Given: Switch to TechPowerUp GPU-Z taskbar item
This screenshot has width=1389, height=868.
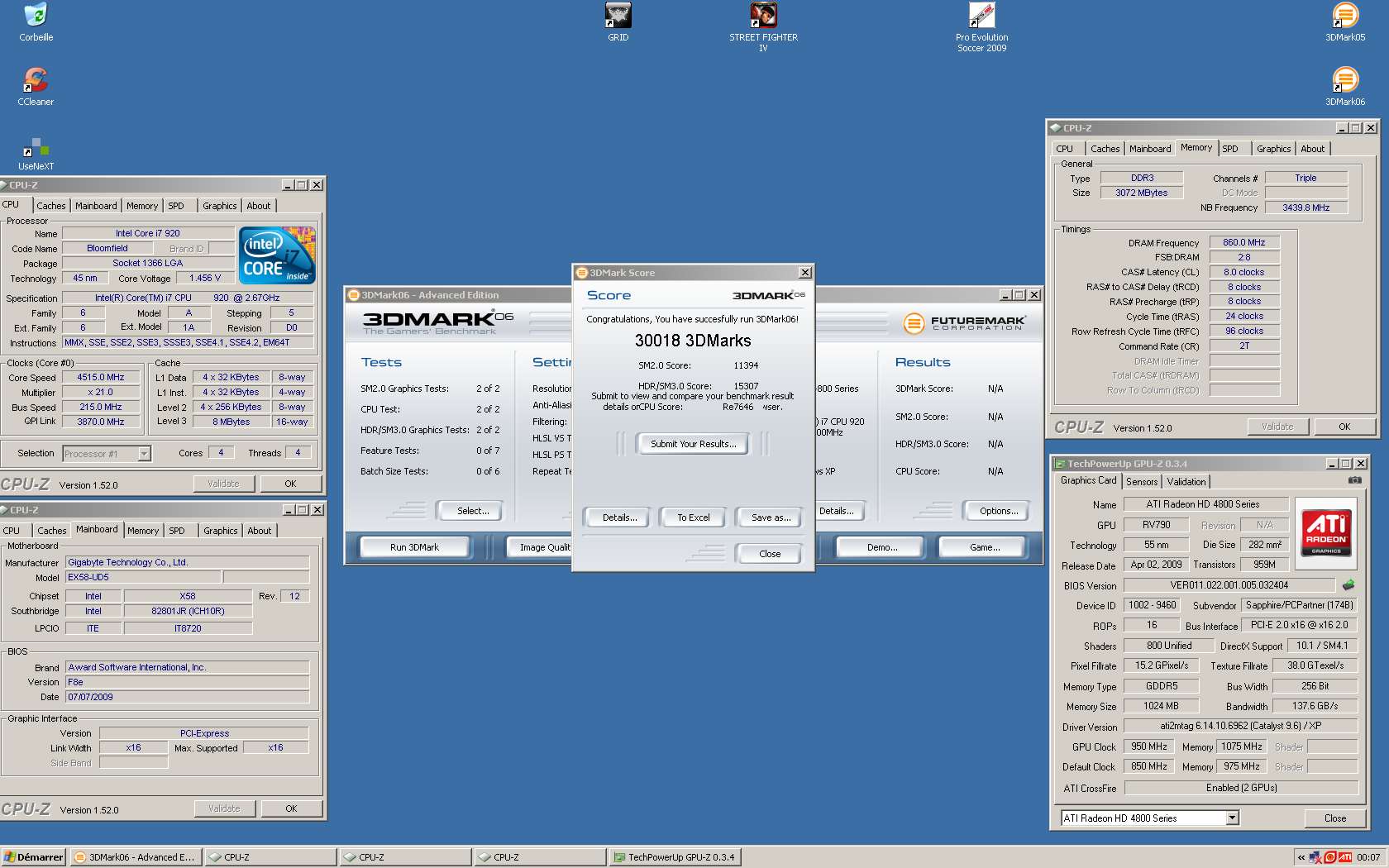Looking at the screenshot, I should point(675,857).
